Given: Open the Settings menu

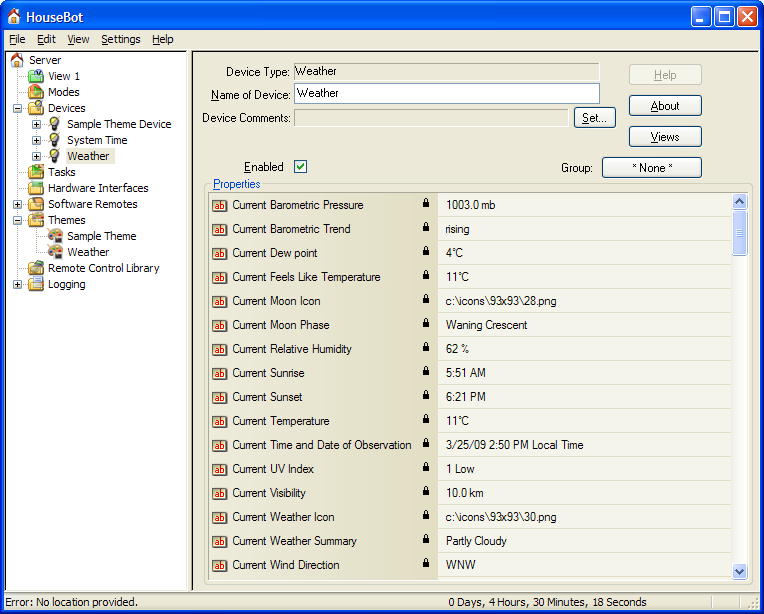Looking at the screenshot, I should [121, 39].
